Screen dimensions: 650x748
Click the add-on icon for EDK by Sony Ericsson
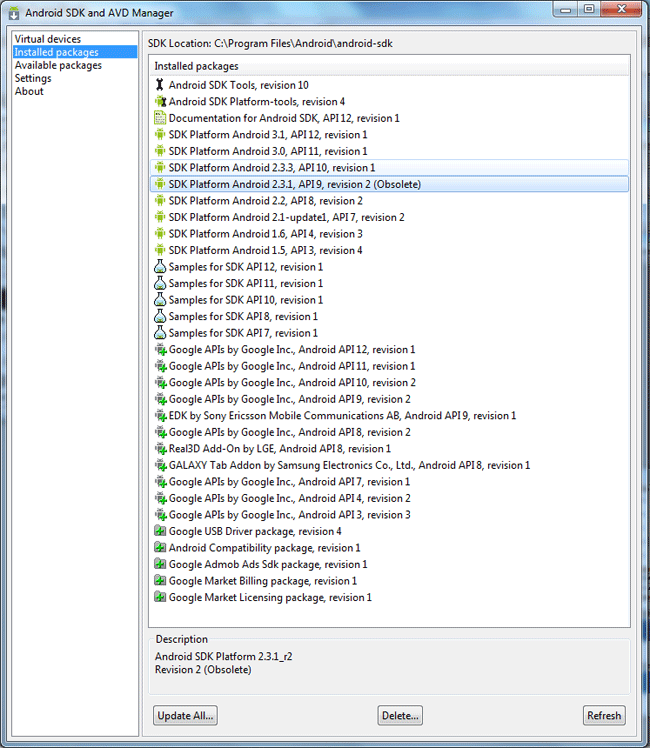coord(161,416)
